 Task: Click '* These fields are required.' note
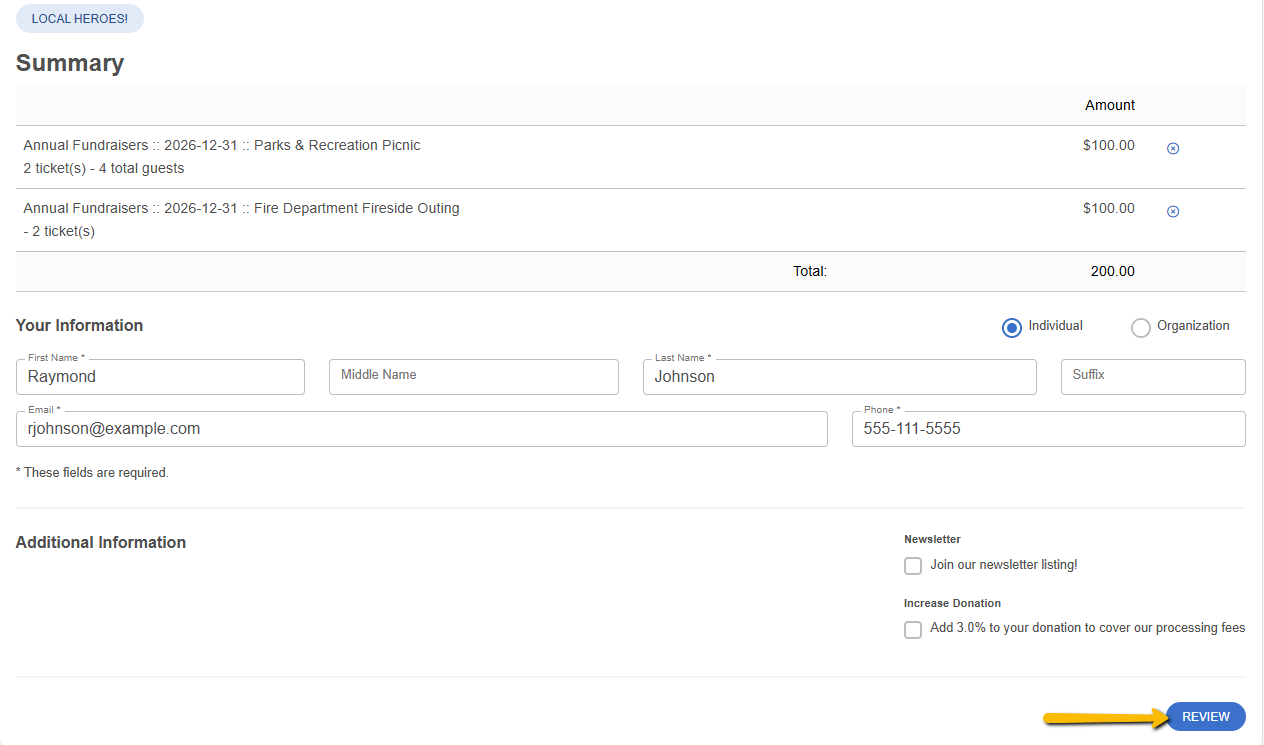coord(92,472)
